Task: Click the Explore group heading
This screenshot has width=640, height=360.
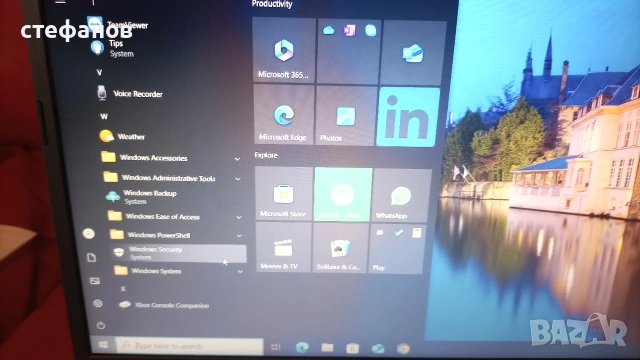Action: (266, 155)
